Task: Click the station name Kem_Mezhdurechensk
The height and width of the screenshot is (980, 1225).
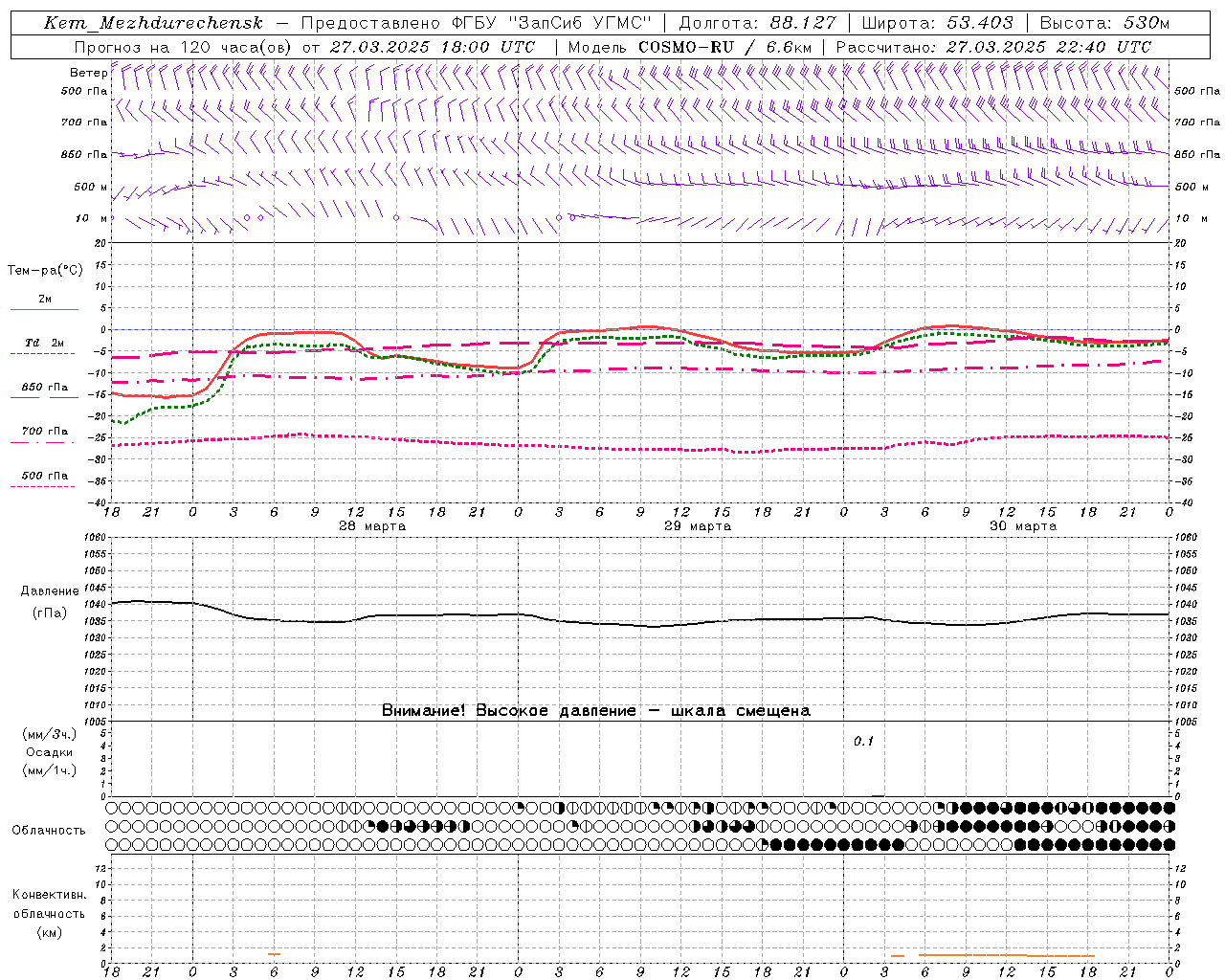Action: [x=153, y=23]
